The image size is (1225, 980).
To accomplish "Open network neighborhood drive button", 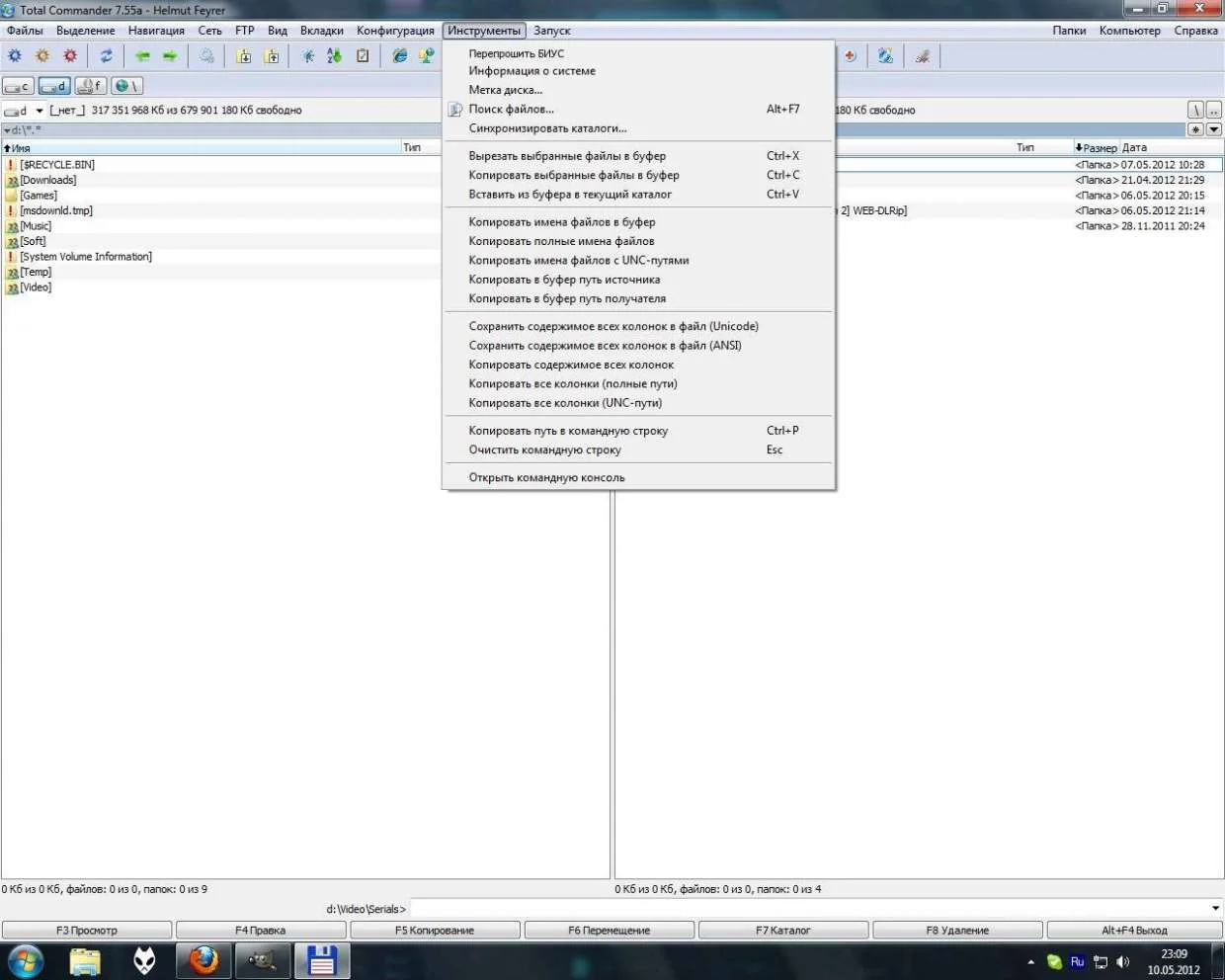I will click(126, 87).
